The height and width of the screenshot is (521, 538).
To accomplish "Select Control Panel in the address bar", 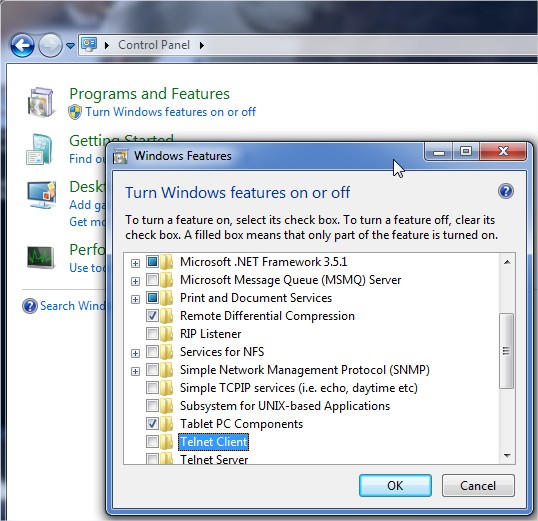I will click(x=154, y=45).
